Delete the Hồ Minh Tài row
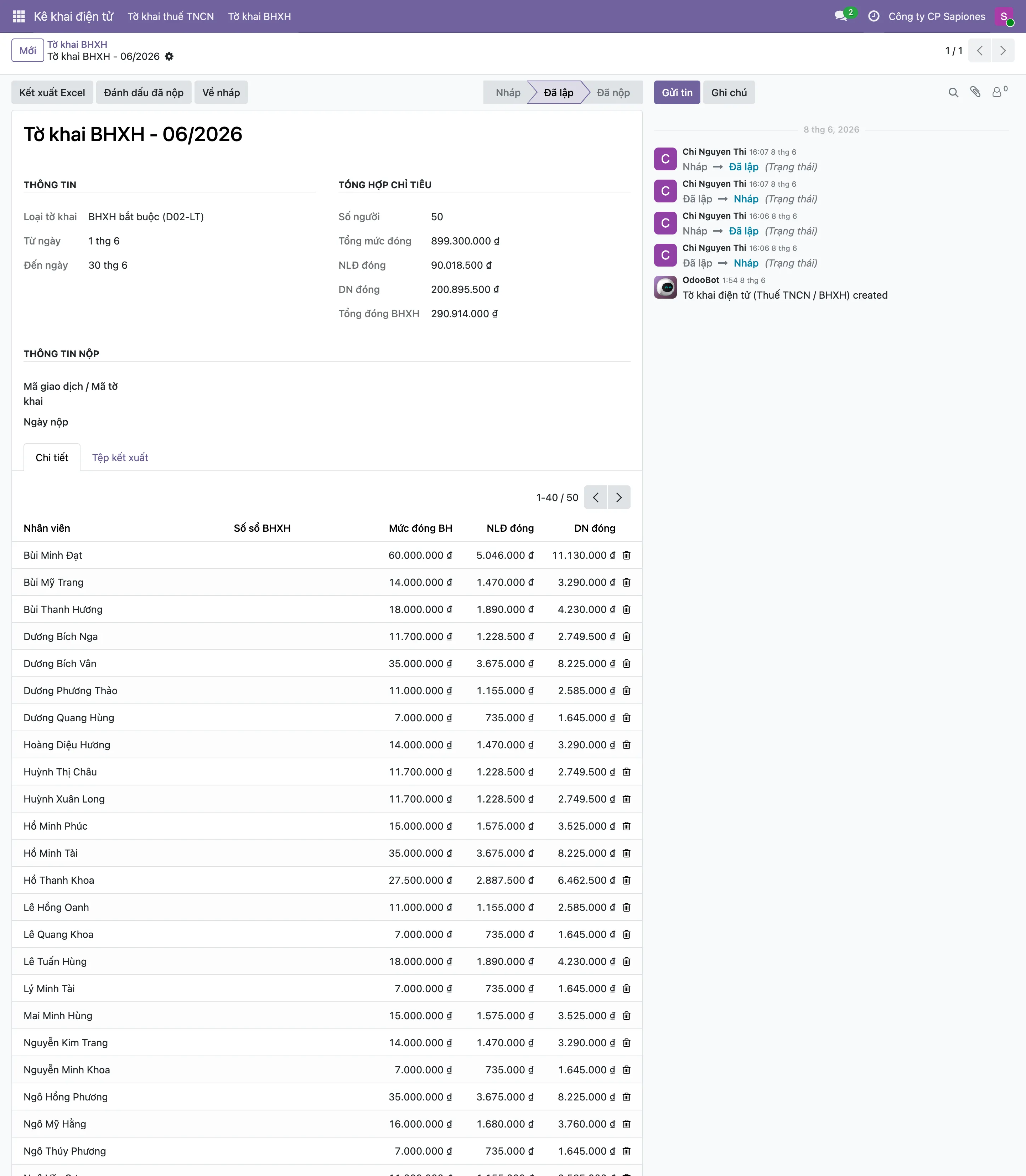 click(x=626, y=853)
